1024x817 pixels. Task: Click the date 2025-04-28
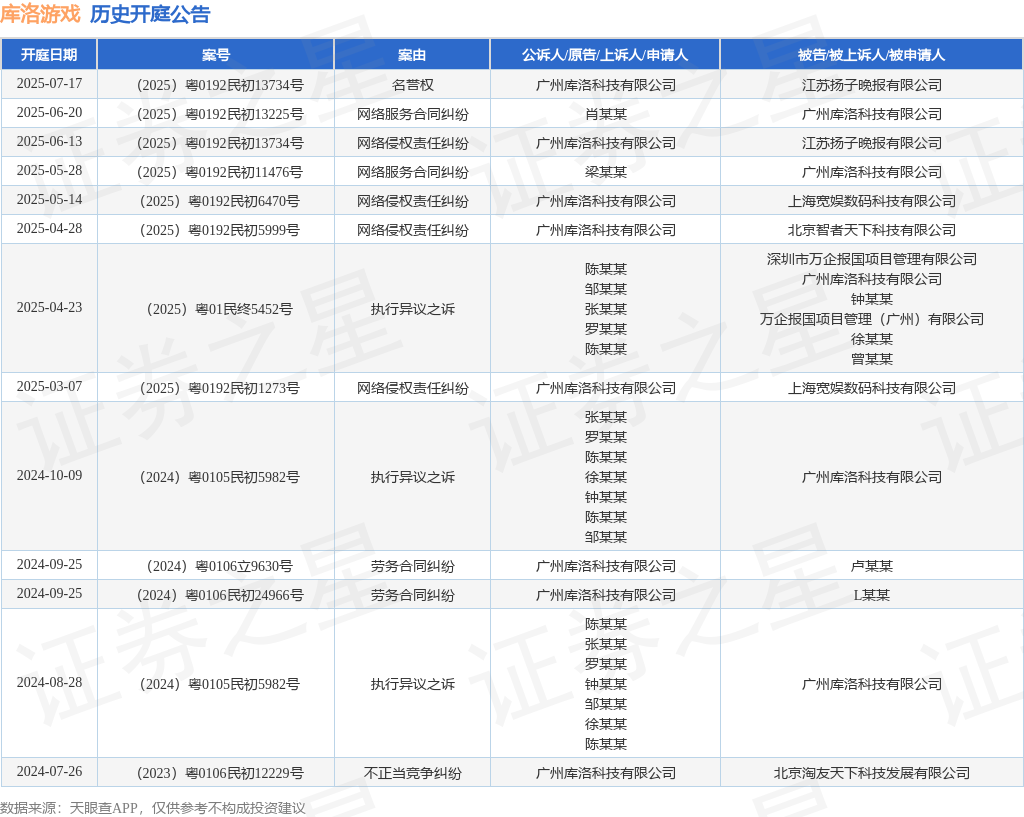click(x=49, y=229)
